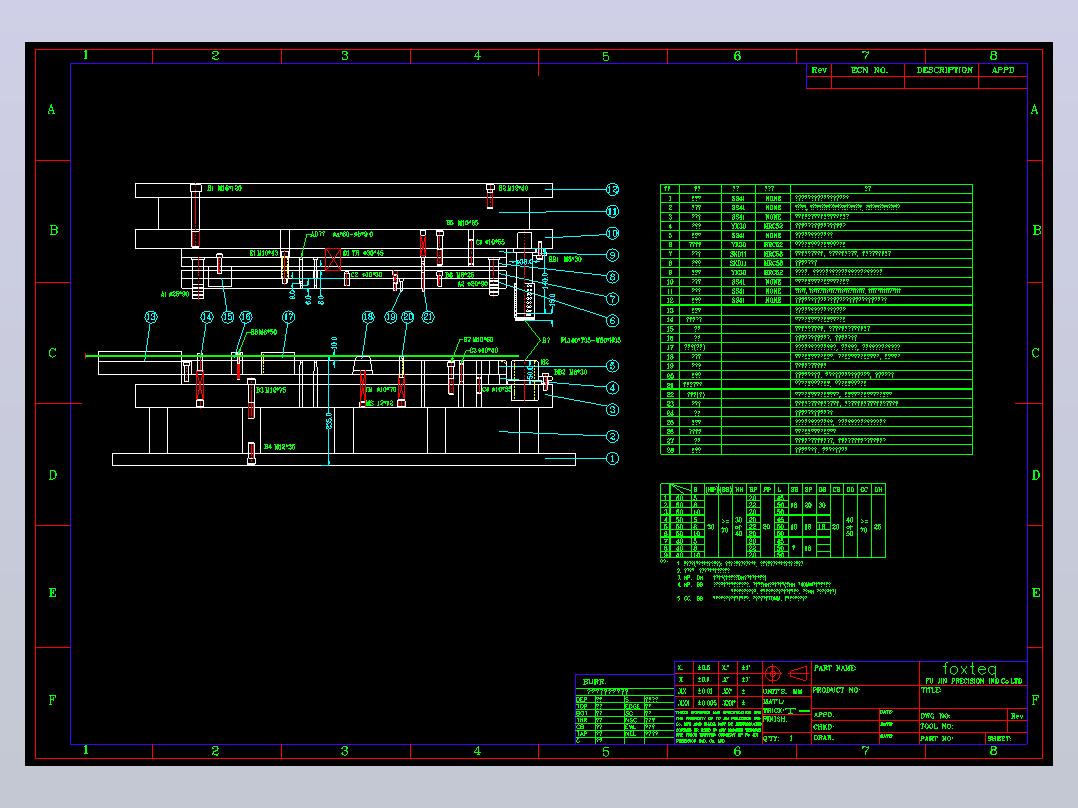
Task: Select balloon callout number 1
Action: (x=612, y=458)
